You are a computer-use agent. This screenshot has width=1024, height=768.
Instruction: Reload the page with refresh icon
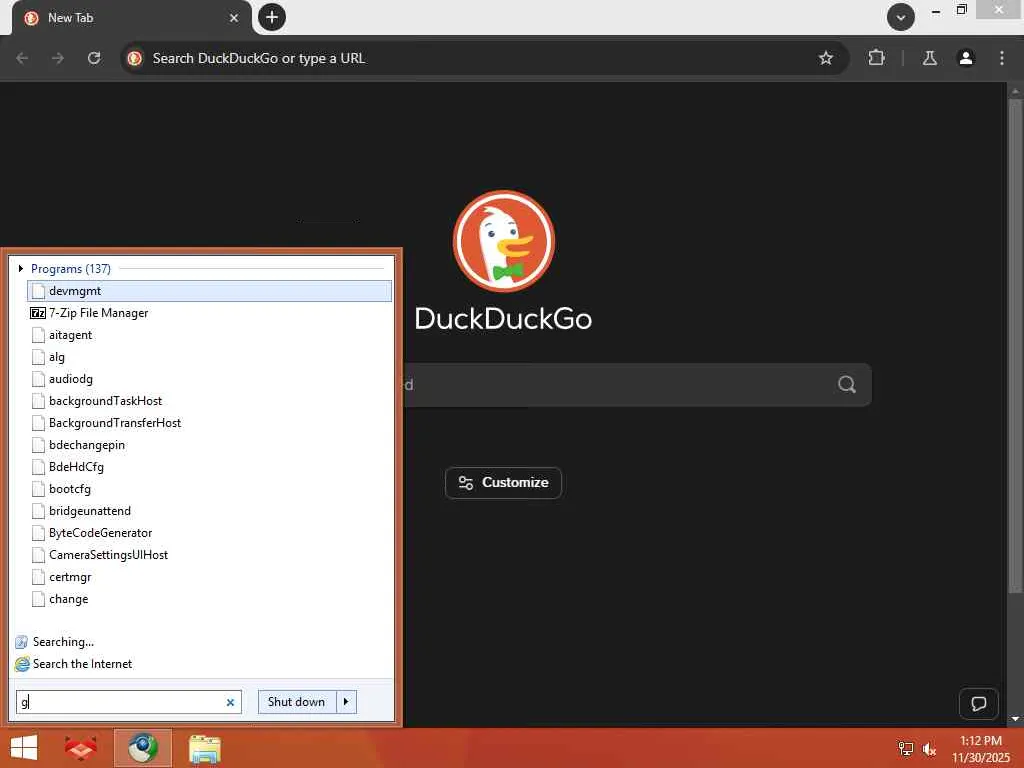94,58
